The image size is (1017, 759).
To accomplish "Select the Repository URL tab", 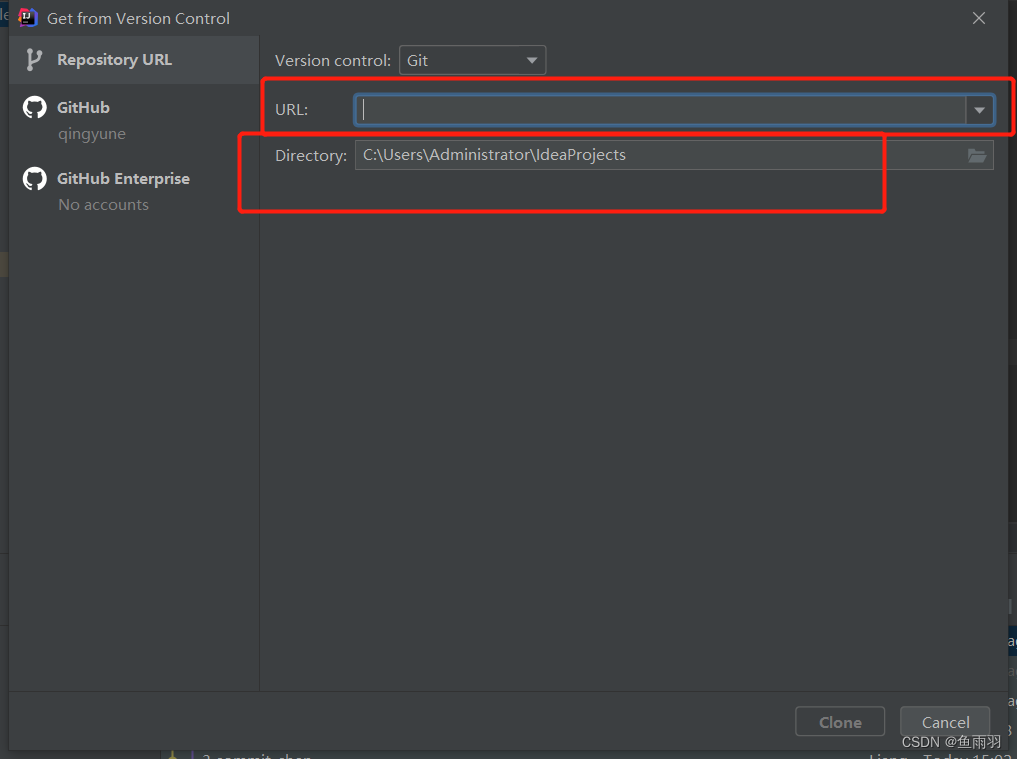I will [x=134, y=60].
